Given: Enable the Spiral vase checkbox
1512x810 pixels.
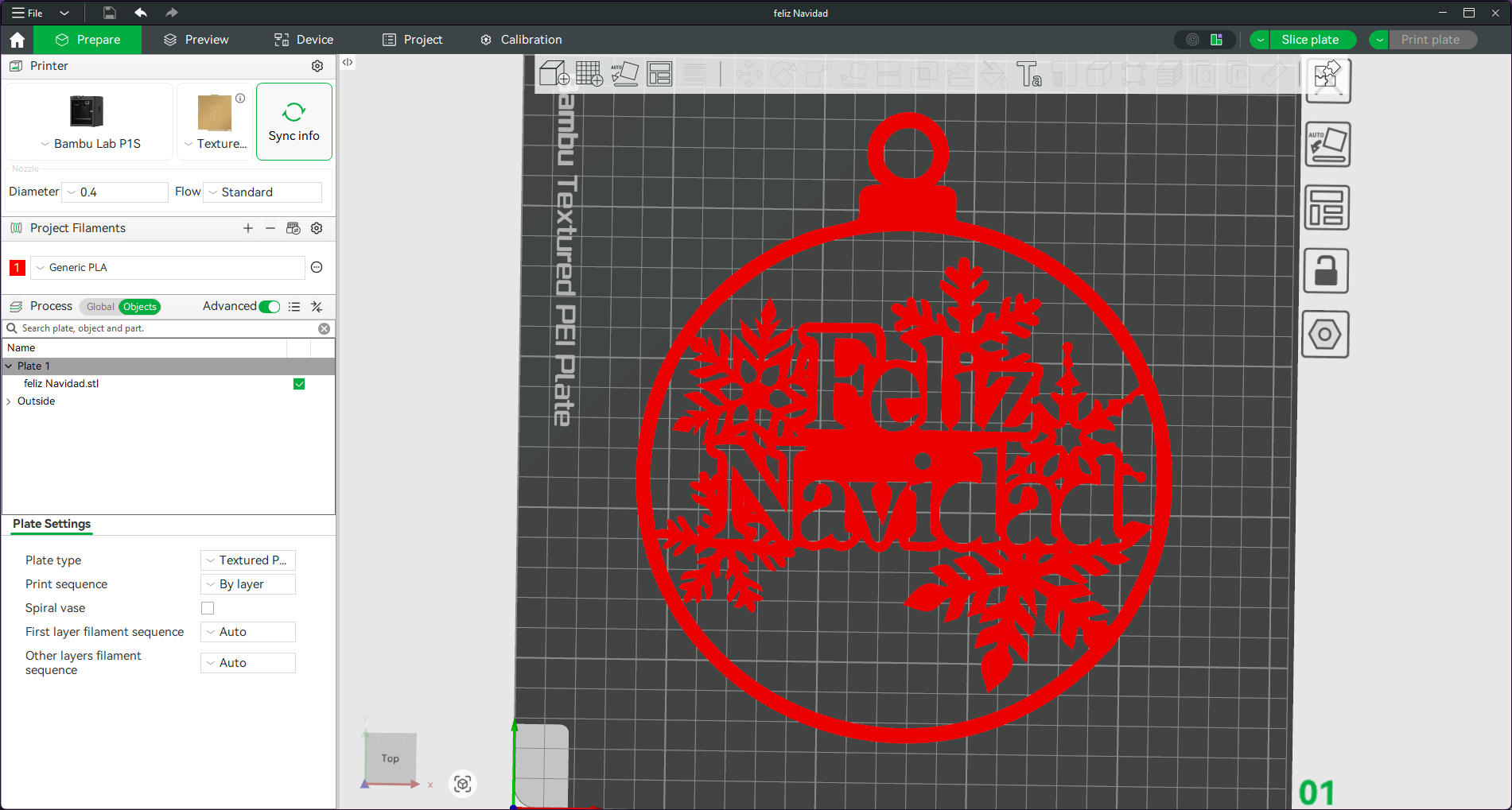Looking at the screenshot, I should click(208, 608).
